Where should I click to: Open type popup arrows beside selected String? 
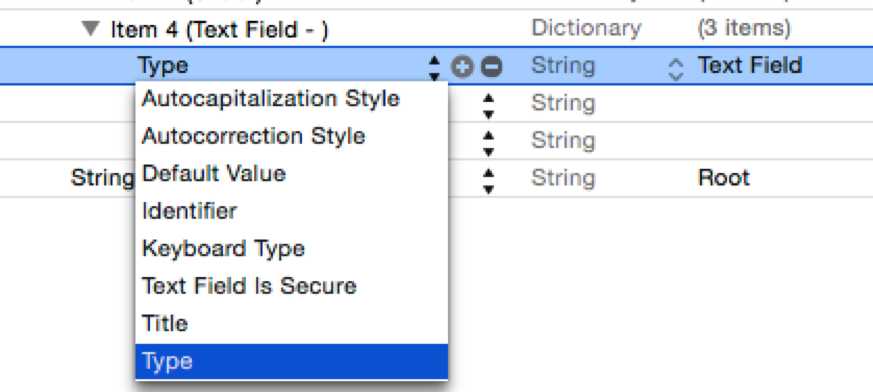click(675, 69)
